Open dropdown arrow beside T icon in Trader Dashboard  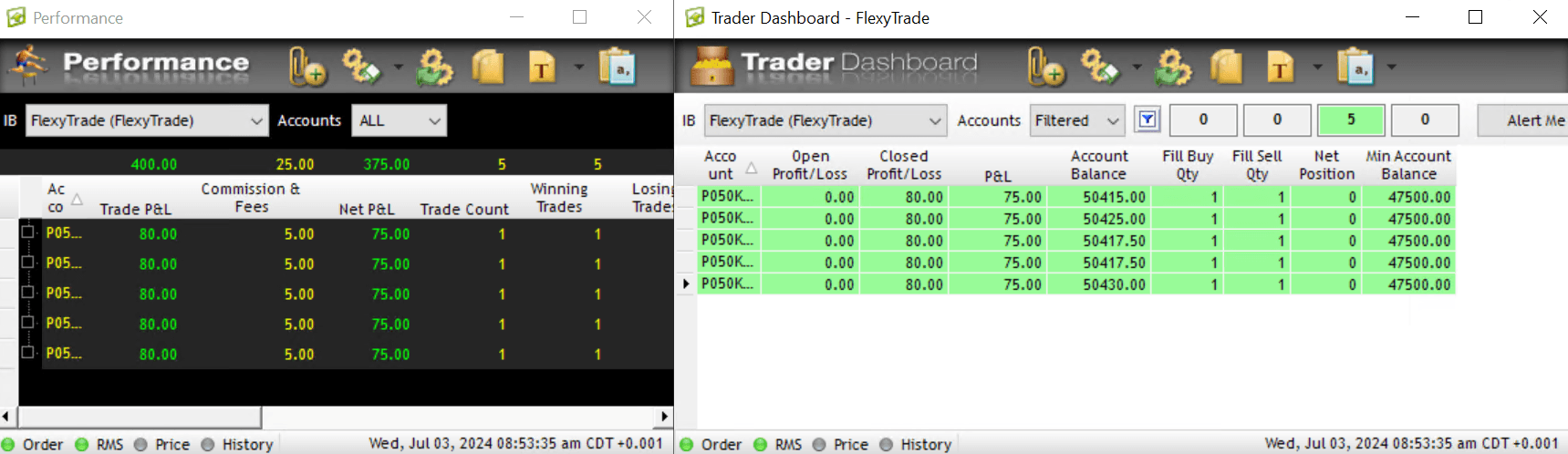(1317, 67)
